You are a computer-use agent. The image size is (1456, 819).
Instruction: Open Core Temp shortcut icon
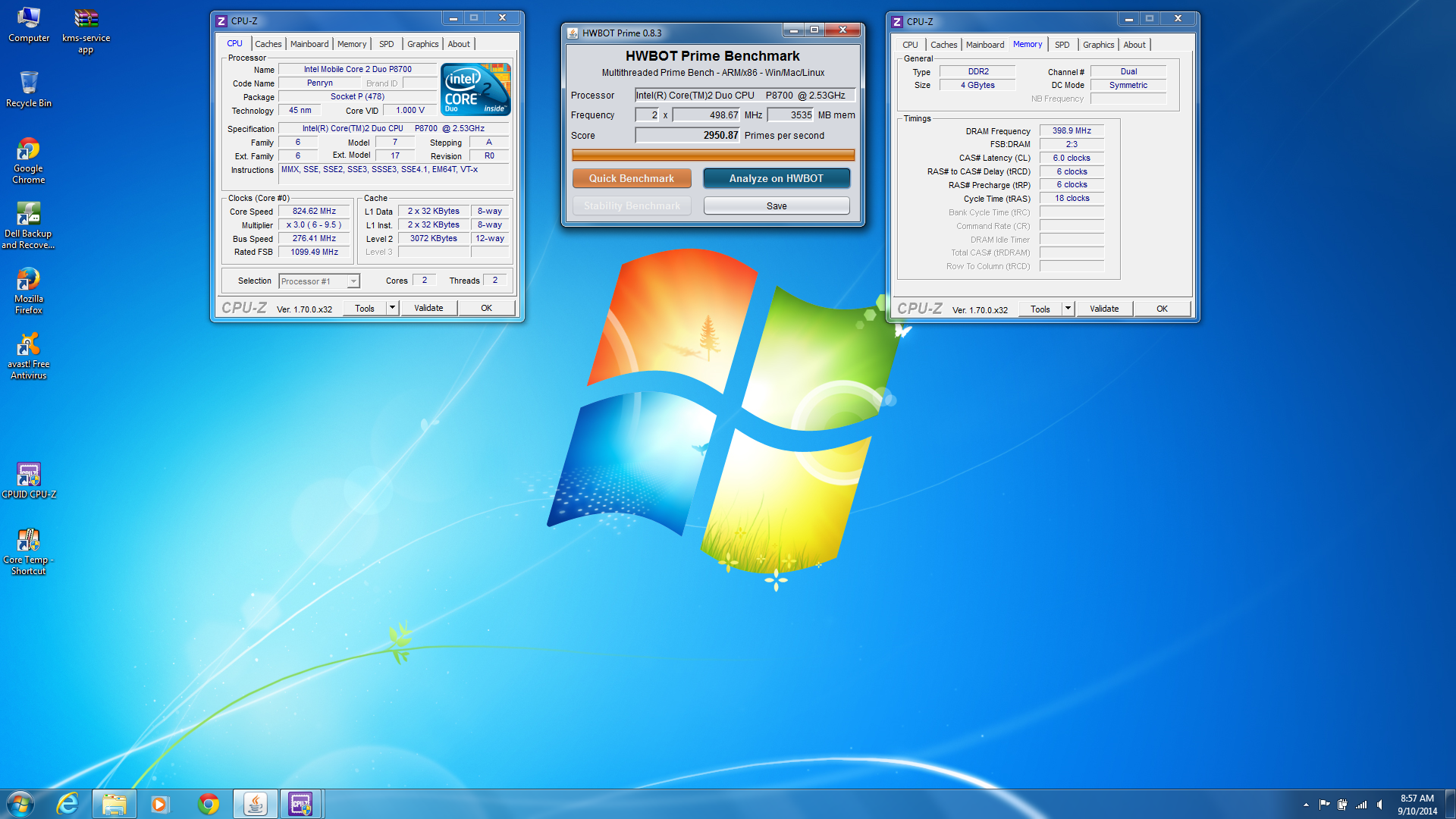coord(29,551)
